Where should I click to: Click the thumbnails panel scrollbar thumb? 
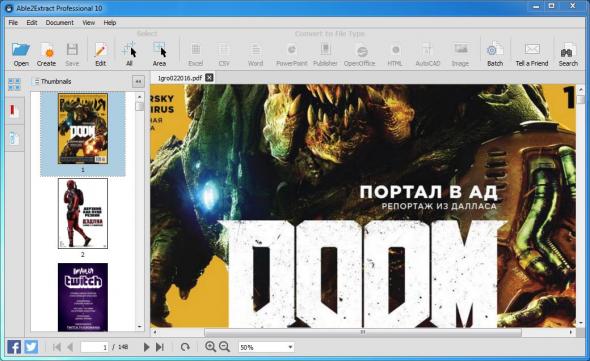[x=140, y=107]
